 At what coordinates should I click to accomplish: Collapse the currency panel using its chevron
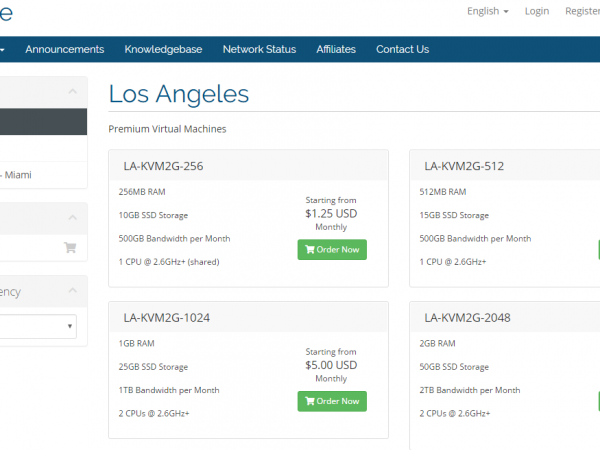[73, 291]
